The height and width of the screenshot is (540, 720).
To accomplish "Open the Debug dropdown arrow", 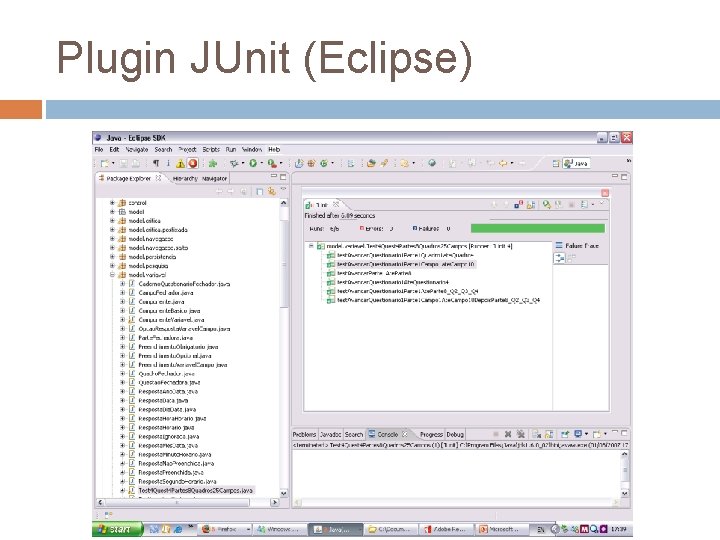I will click(x=242, y=163).
